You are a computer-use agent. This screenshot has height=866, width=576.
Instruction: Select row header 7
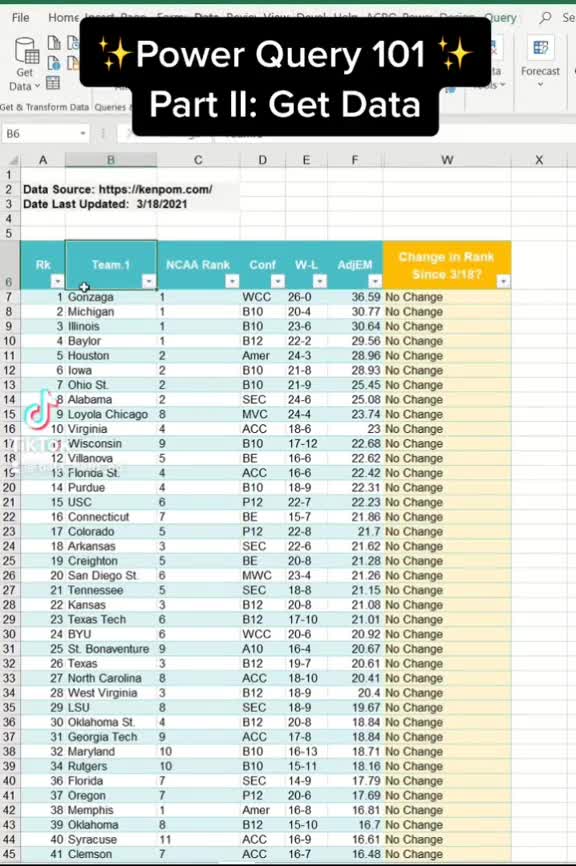(x=9, y=297)
